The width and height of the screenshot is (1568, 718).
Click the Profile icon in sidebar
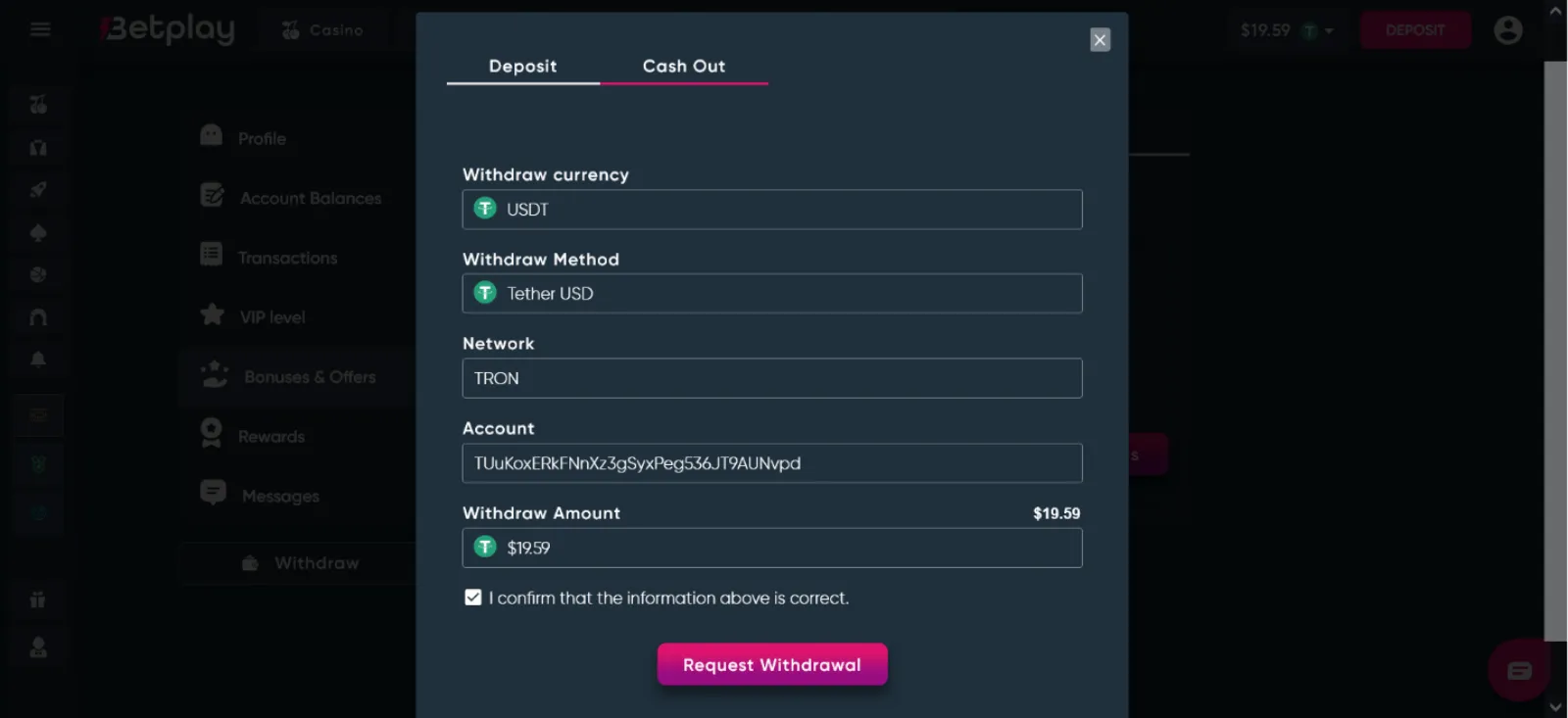(x=211, y=135)
